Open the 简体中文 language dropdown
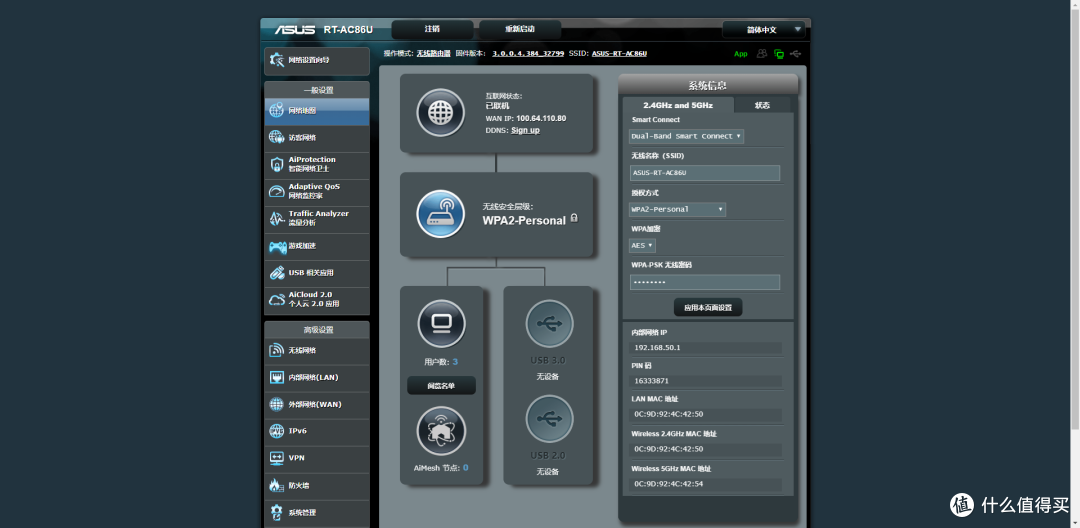Screen dimensions: 1080x528 click(x=763, y=30)
